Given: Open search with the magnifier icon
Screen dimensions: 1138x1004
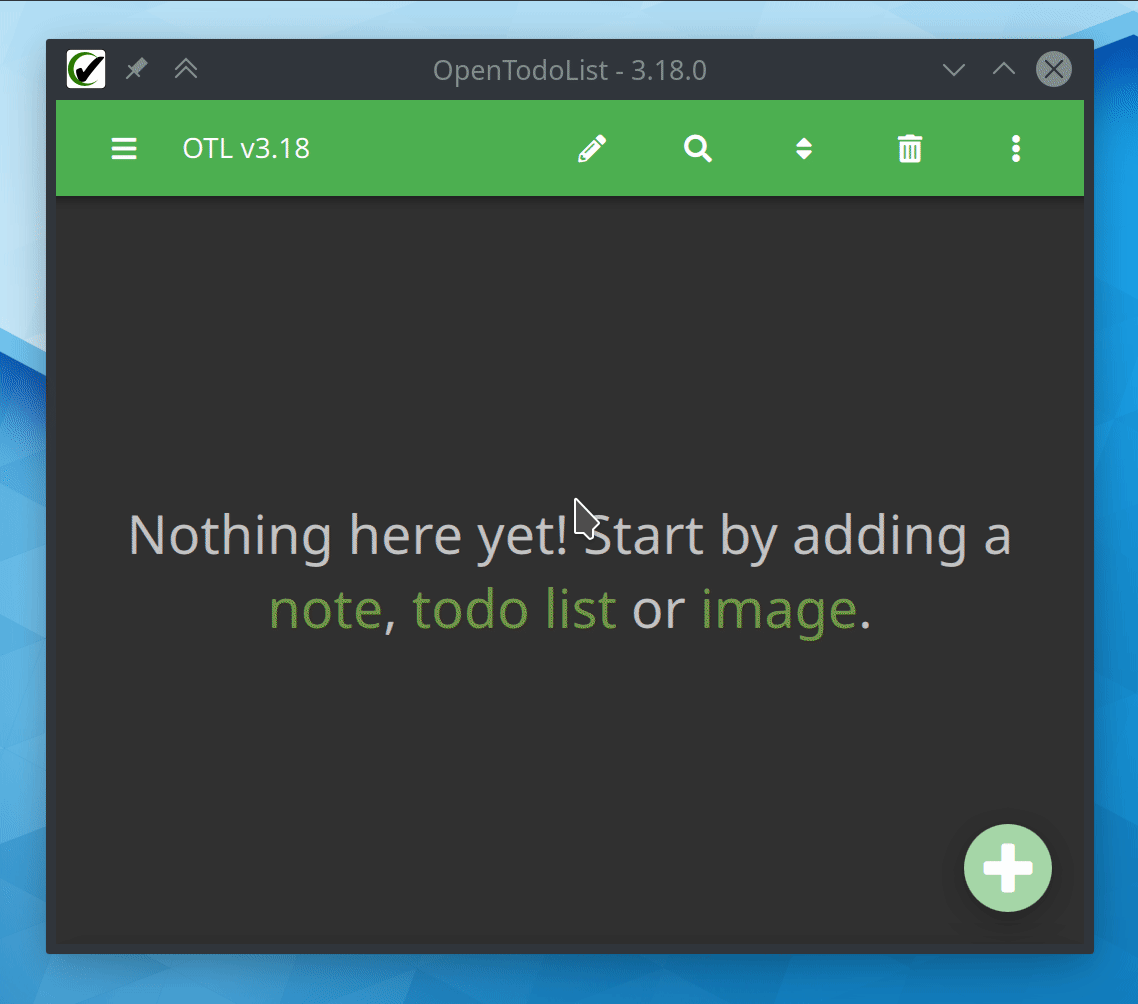Looking at the screenshot, I should click(697, 149).
